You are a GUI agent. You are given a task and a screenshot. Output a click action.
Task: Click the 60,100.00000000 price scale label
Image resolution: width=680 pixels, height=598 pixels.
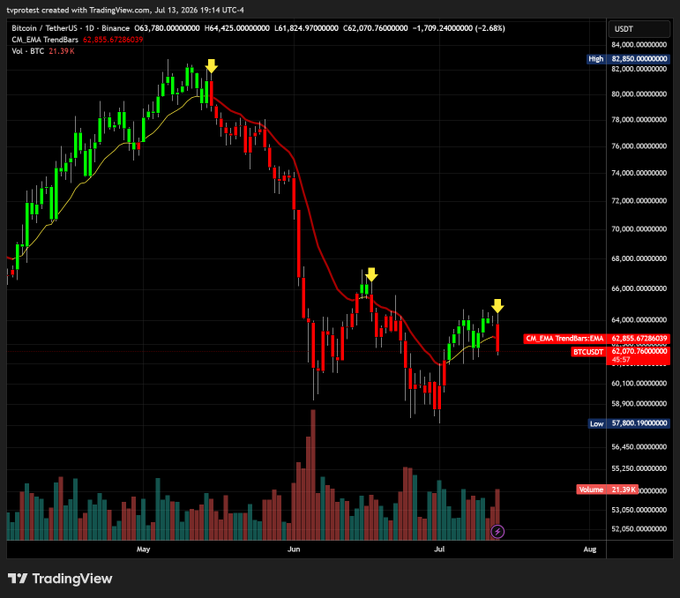pos(639,383)
